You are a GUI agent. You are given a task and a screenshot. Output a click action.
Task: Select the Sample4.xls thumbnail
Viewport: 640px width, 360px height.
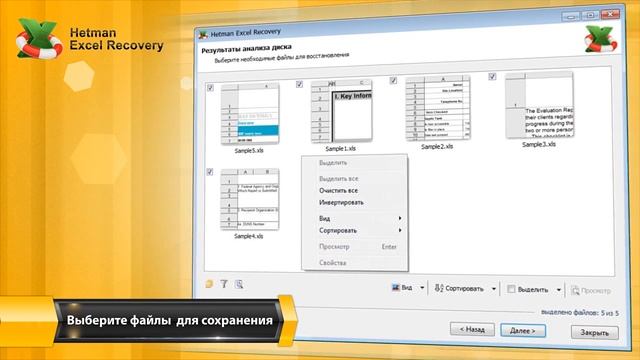coord(250,199)
